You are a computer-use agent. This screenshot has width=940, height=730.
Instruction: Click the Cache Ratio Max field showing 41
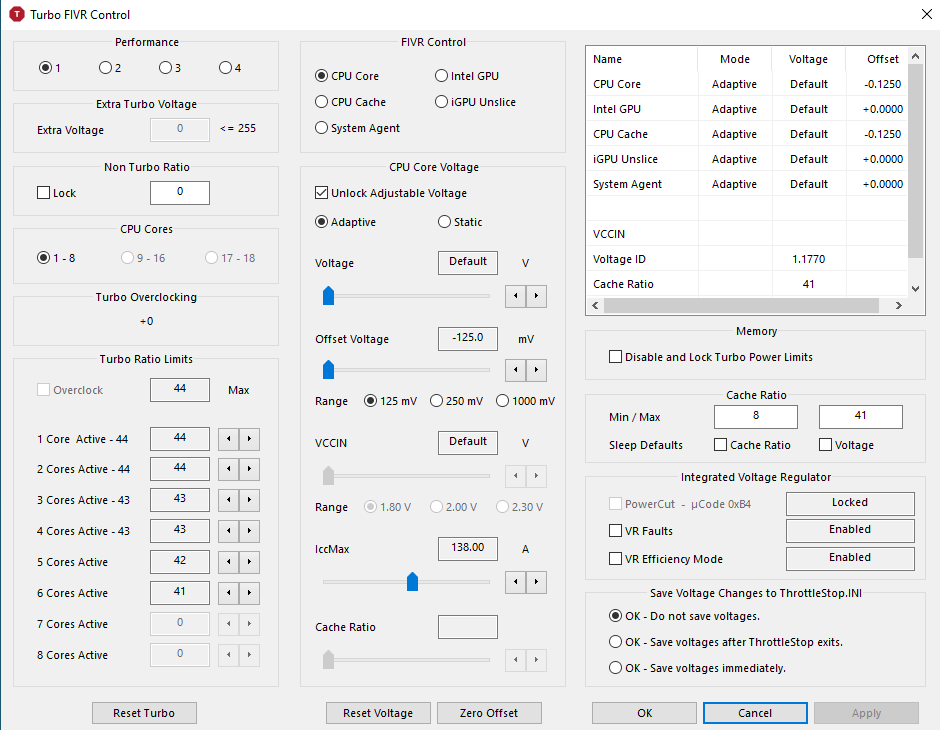[x=861, y=417]
